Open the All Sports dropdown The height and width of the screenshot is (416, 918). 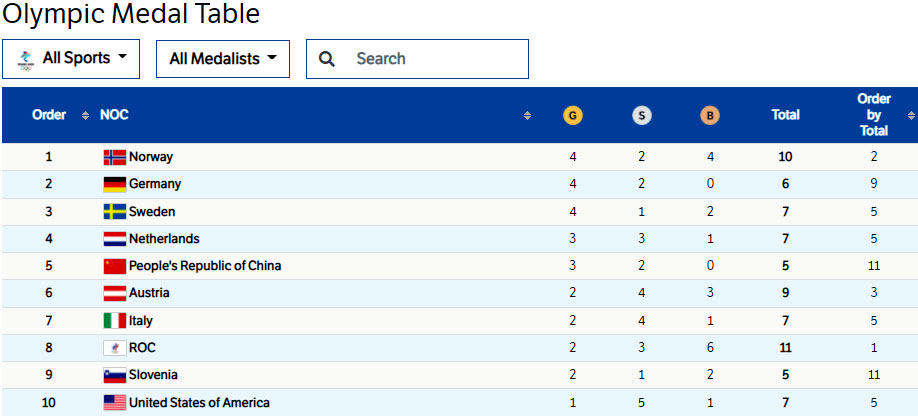71,59
